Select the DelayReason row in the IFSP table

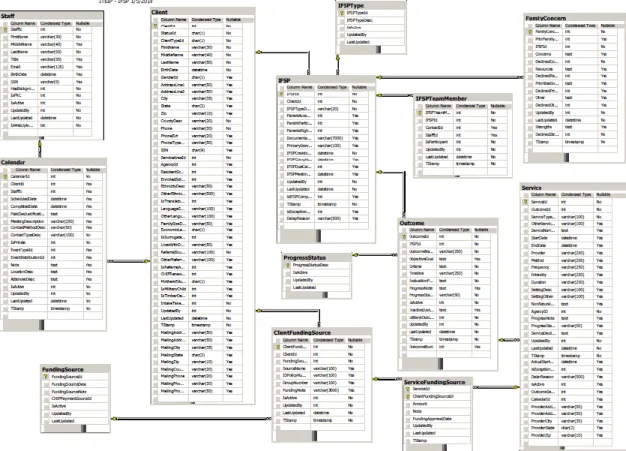[x=323, y=219]
